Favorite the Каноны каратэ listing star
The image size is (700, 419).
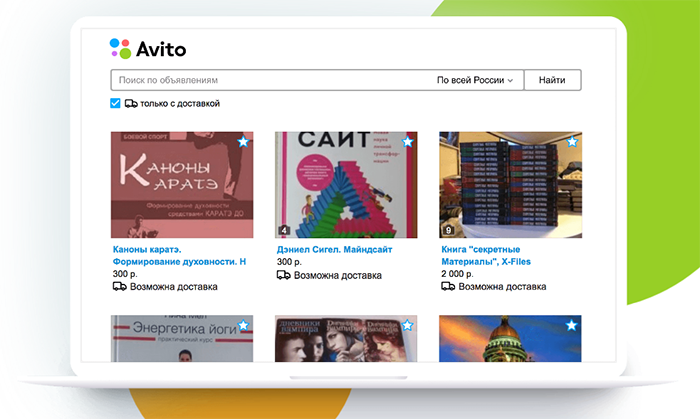point(242,142)
